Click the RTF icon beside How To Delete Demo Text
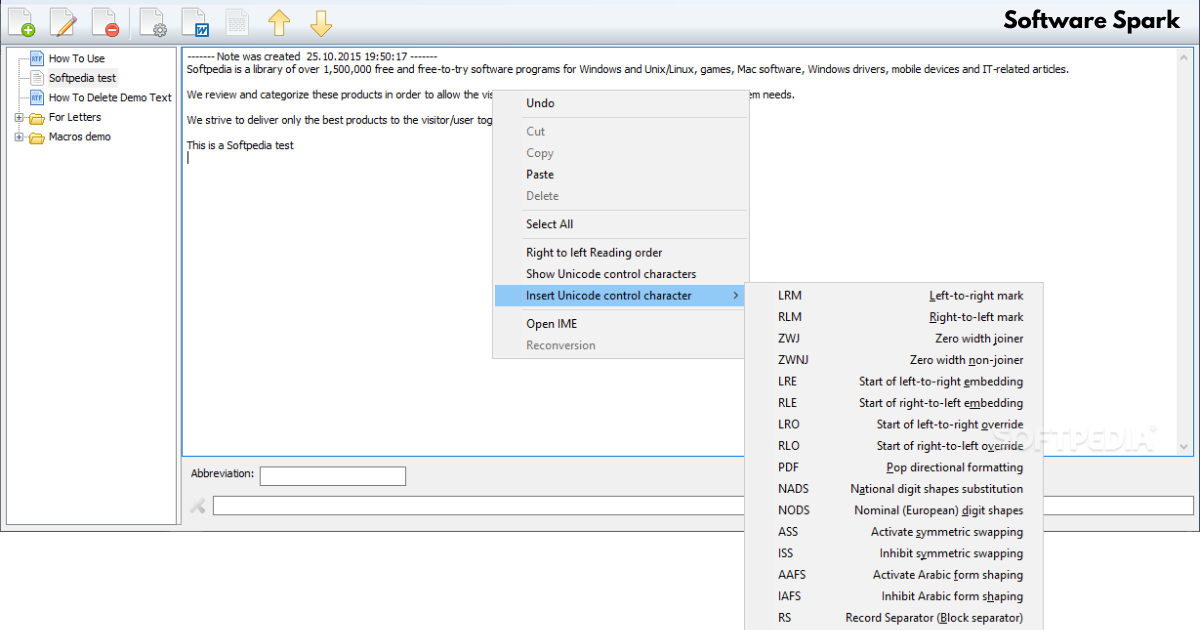This screenshot has width=1200, height=630. tap(37, 97)
